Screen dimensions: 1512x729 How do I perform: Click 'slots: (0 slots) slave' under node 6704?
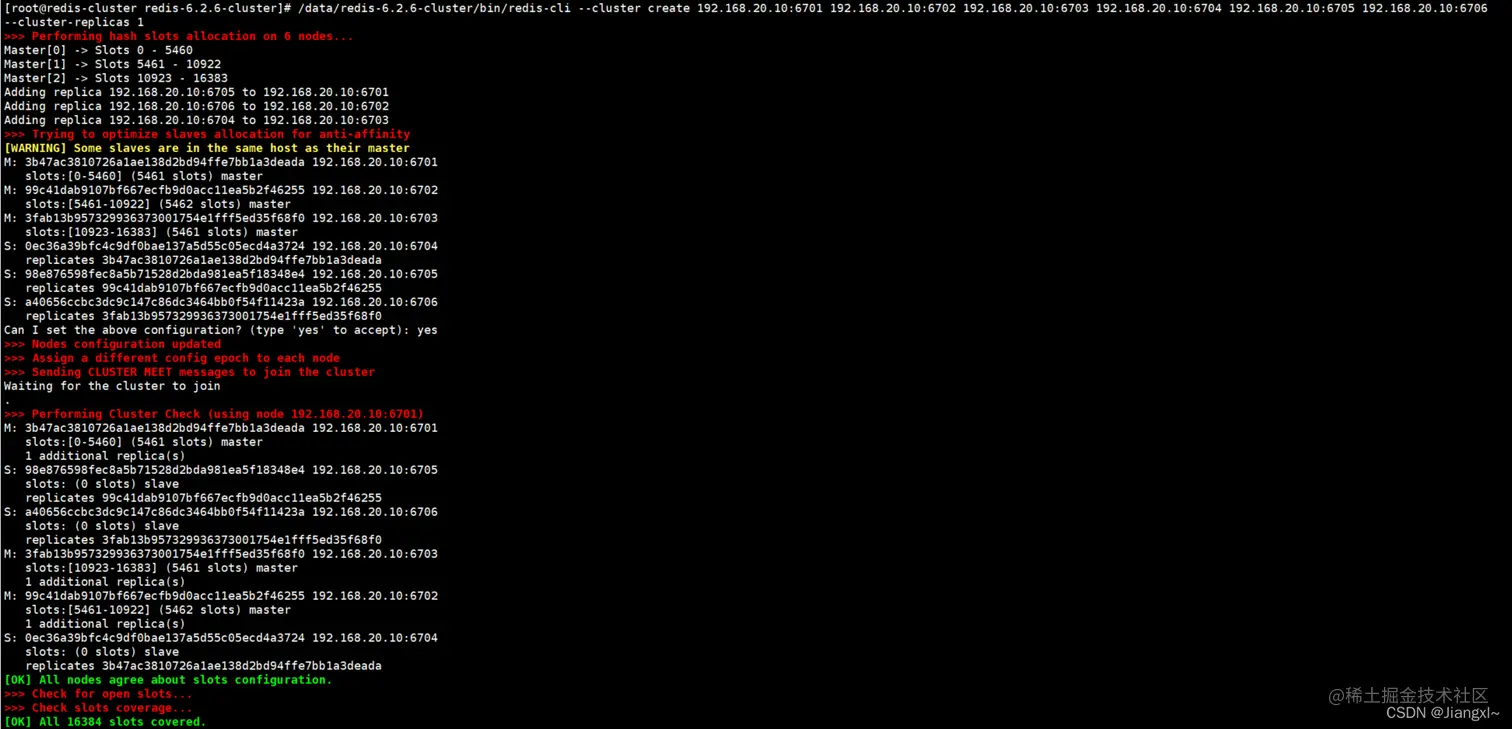pyautogui.click(x=102, y=652)
